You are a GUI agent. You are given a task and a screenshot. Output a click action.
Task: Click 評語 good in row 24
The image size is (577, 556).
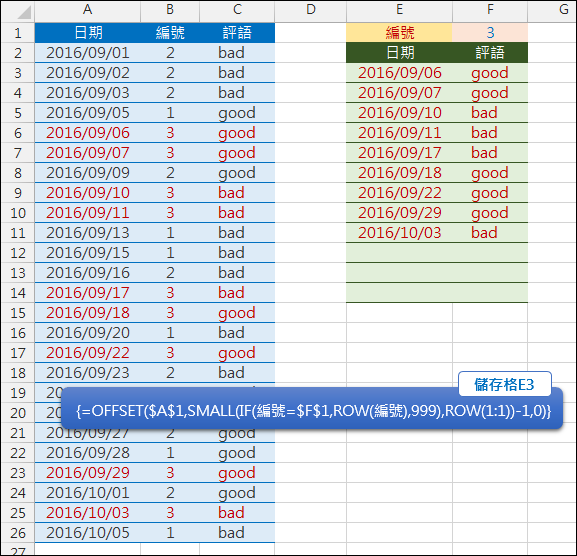coord(237,493)
